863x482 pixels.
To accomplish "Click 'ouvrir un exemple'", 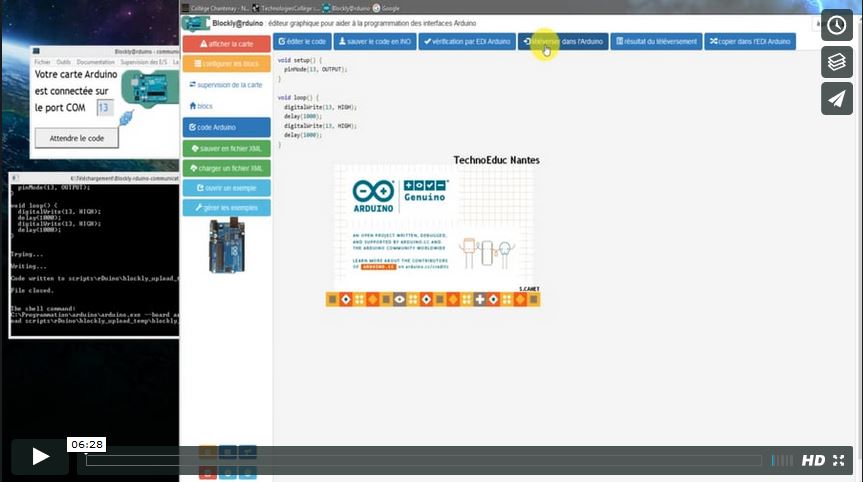I will [227, 188].
